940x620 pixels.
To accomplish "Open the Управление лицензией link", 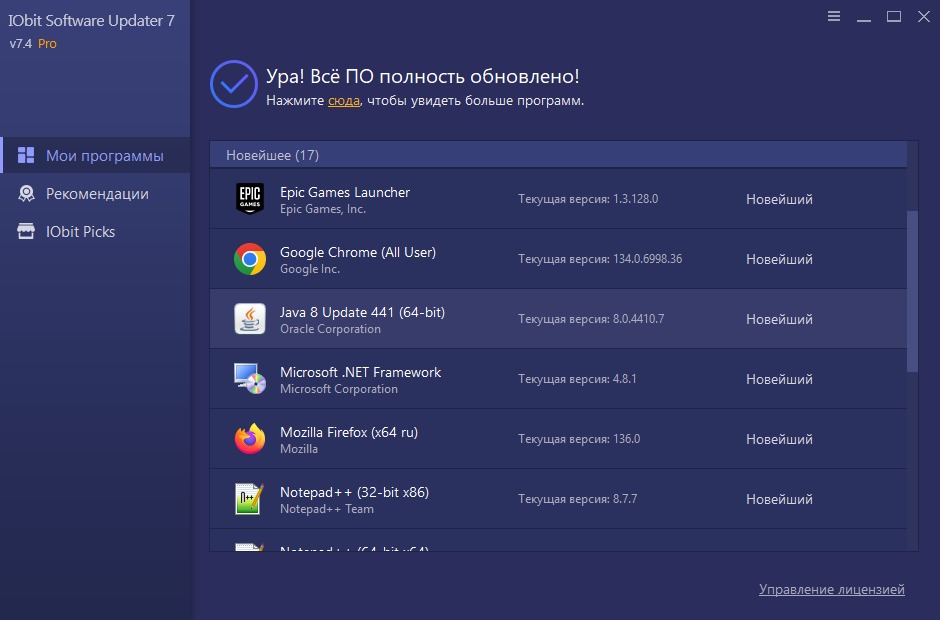I will coord(831,589).
